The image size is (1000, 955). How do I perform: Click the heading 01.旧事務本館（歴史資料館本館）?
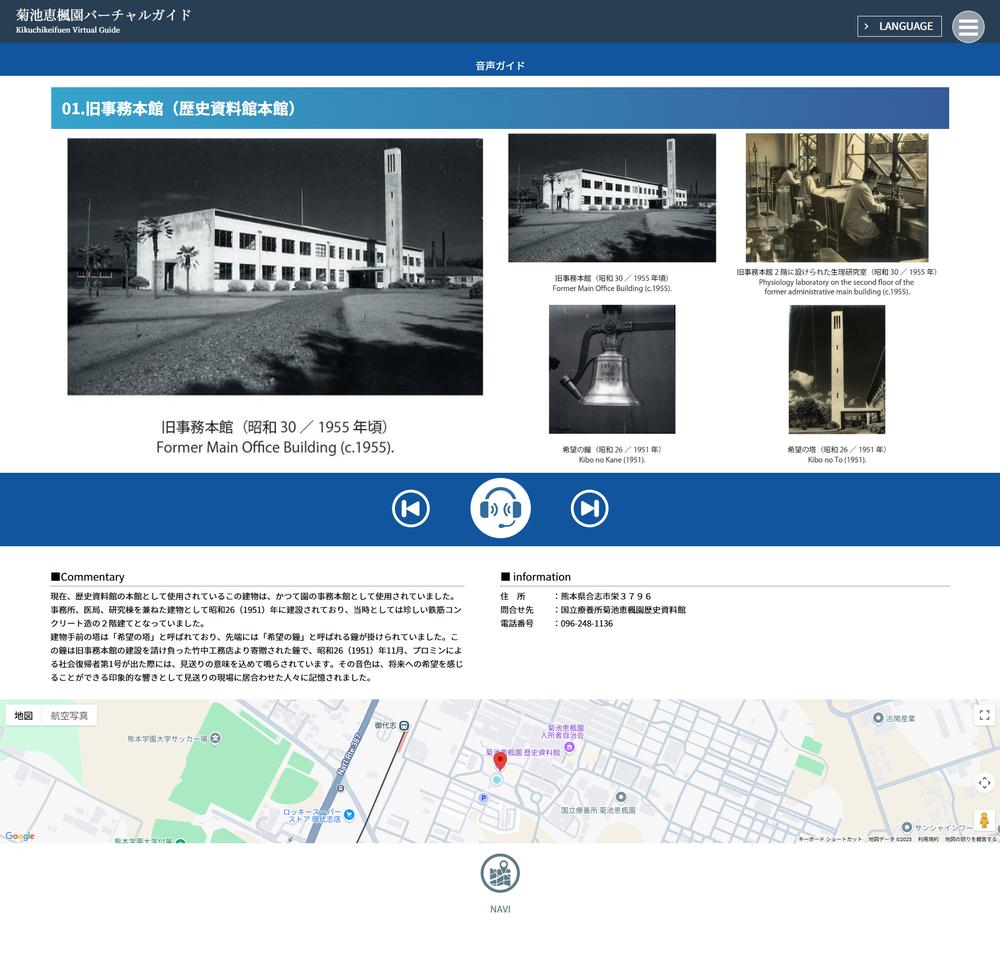coord(179,108)
